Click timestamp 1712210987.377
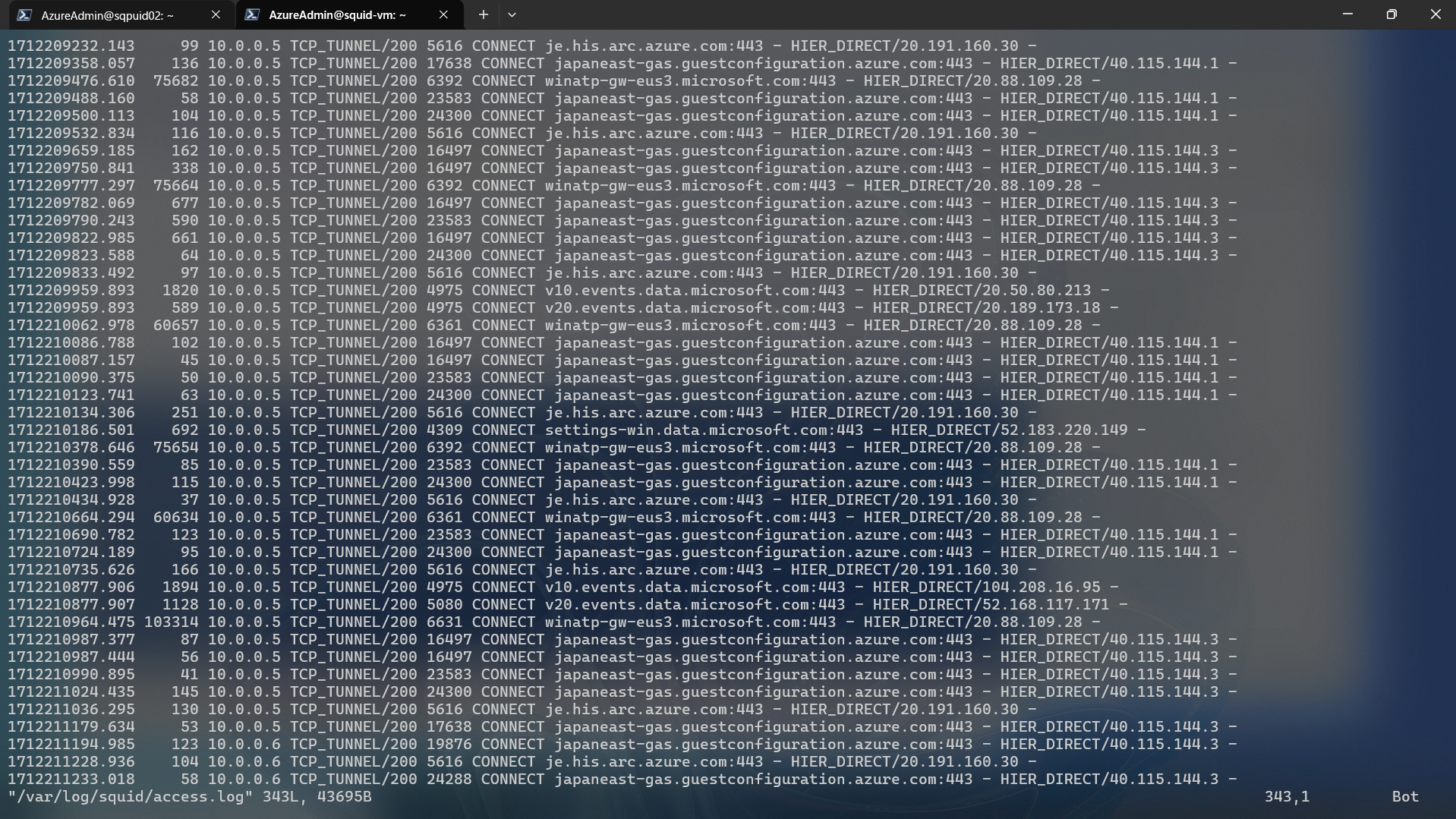 pyautogui.click(x=71, y=640)
